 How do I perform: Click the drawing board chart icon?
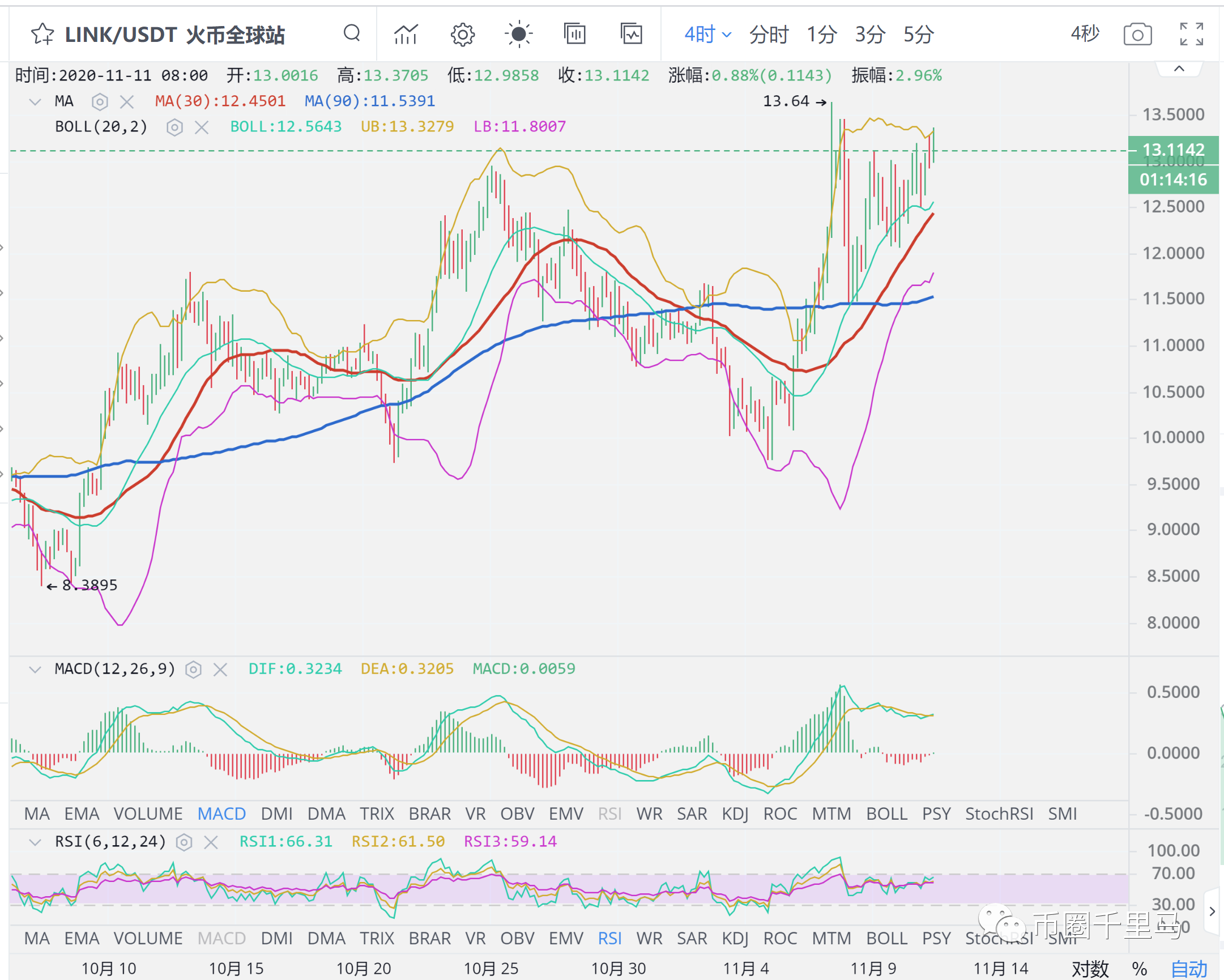pyautogui.click(x=632, y=34)
